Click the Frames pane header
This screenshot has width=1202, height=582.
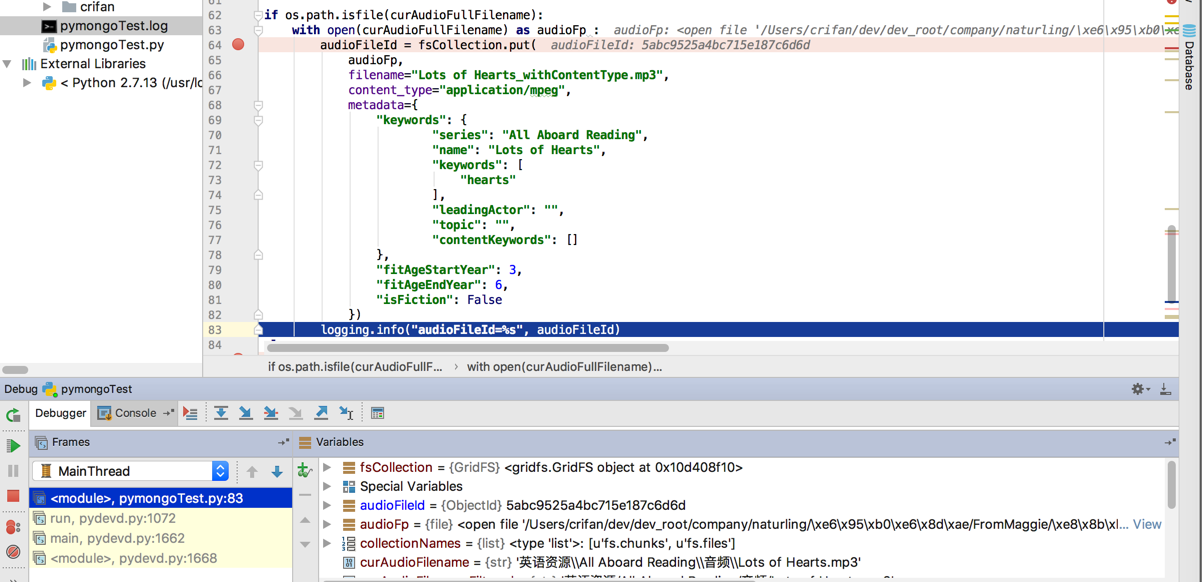coord(161,442)
